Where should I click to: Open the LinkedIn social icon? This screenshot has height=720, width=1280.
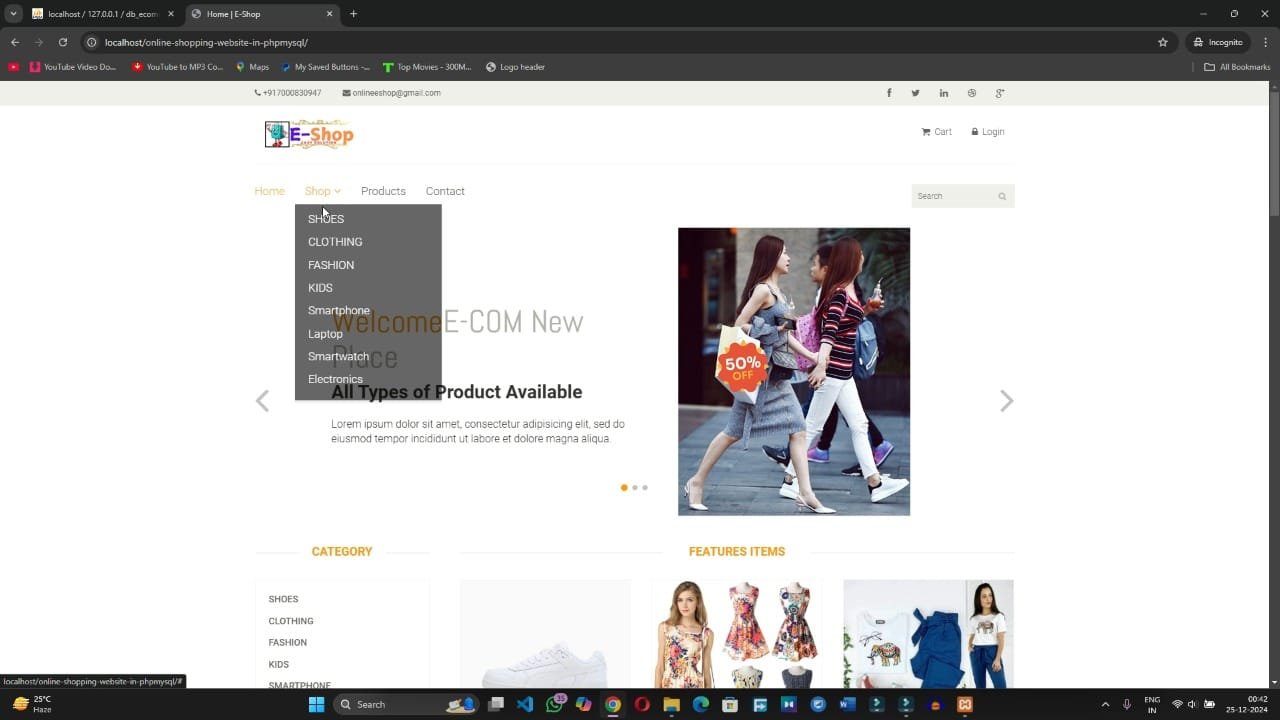pos(943,93)
